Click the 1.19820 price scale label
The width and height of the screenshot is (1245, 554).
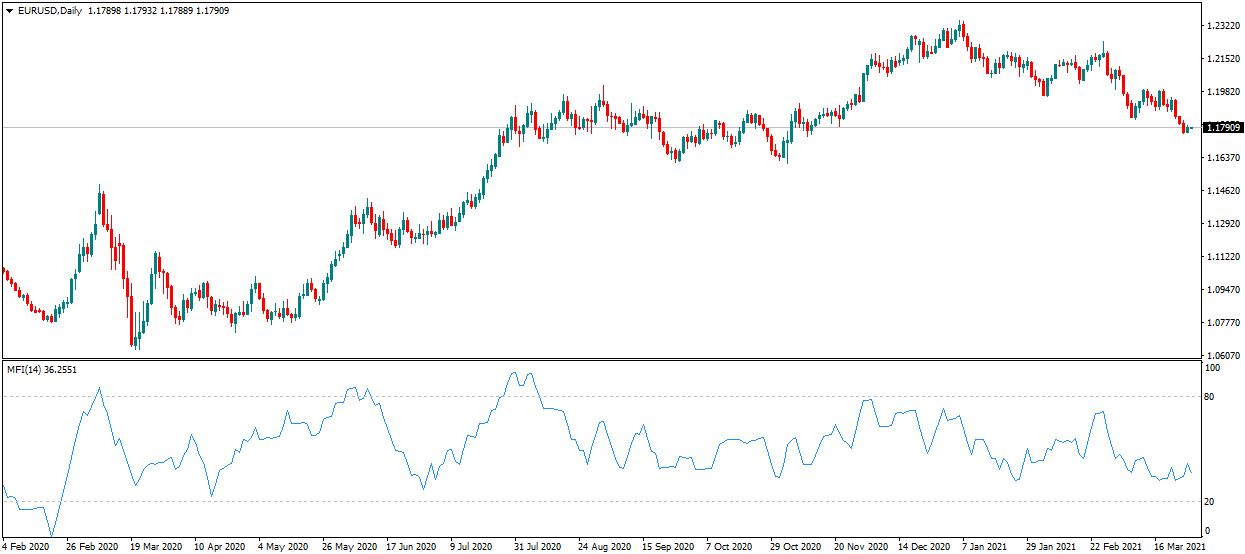[x=1224, y=92]
